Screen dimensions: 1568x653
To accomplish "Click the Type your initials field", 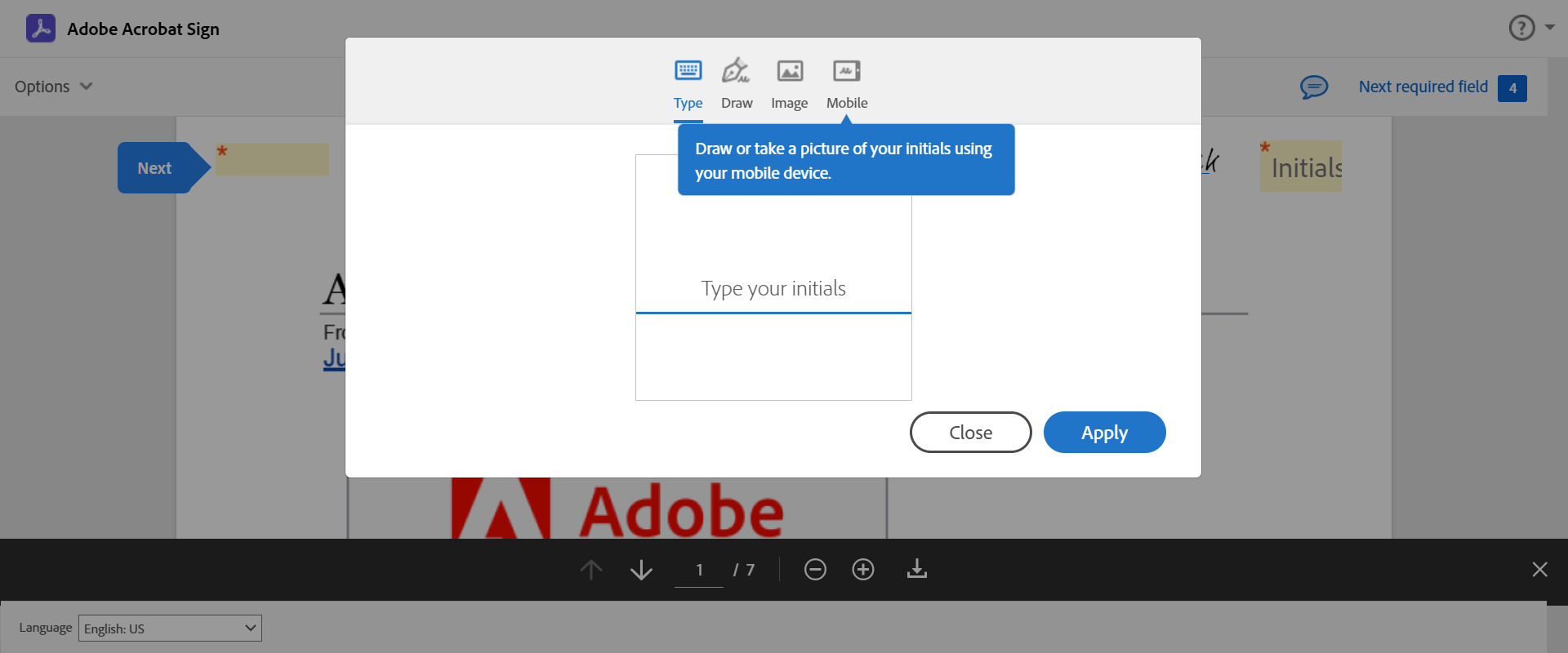I will point(773,289).
